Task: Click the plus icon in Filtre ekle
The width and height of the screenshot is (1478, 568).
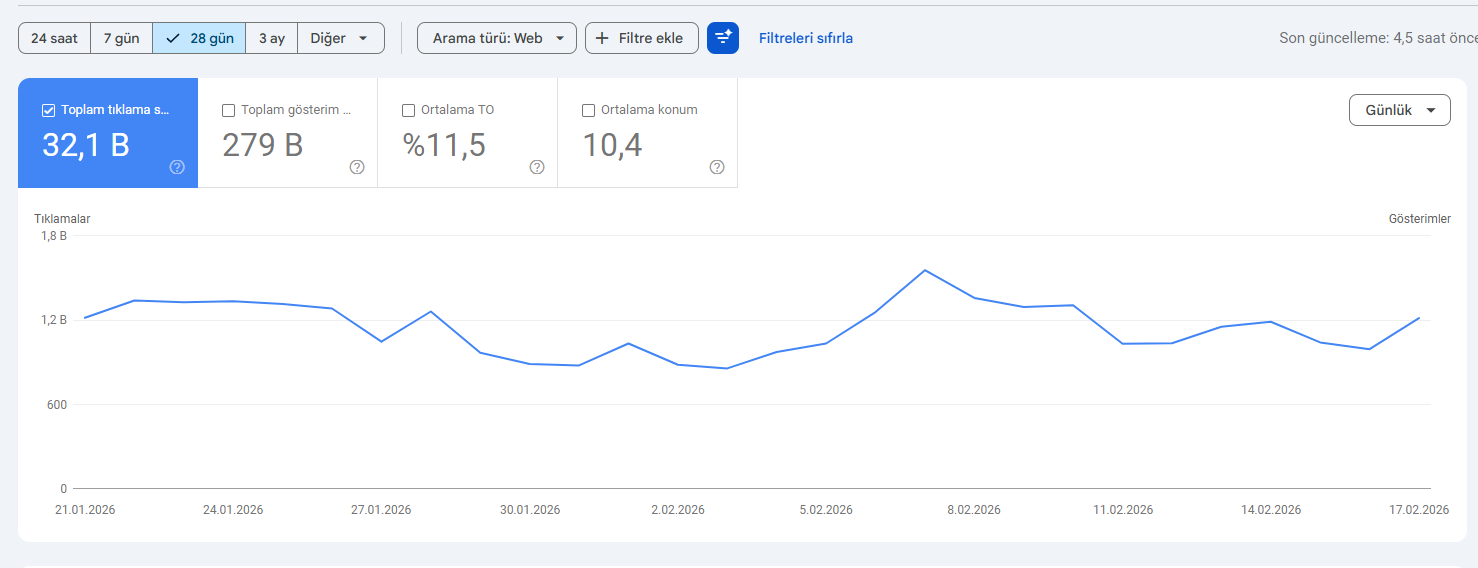Action: click(602, 38)
